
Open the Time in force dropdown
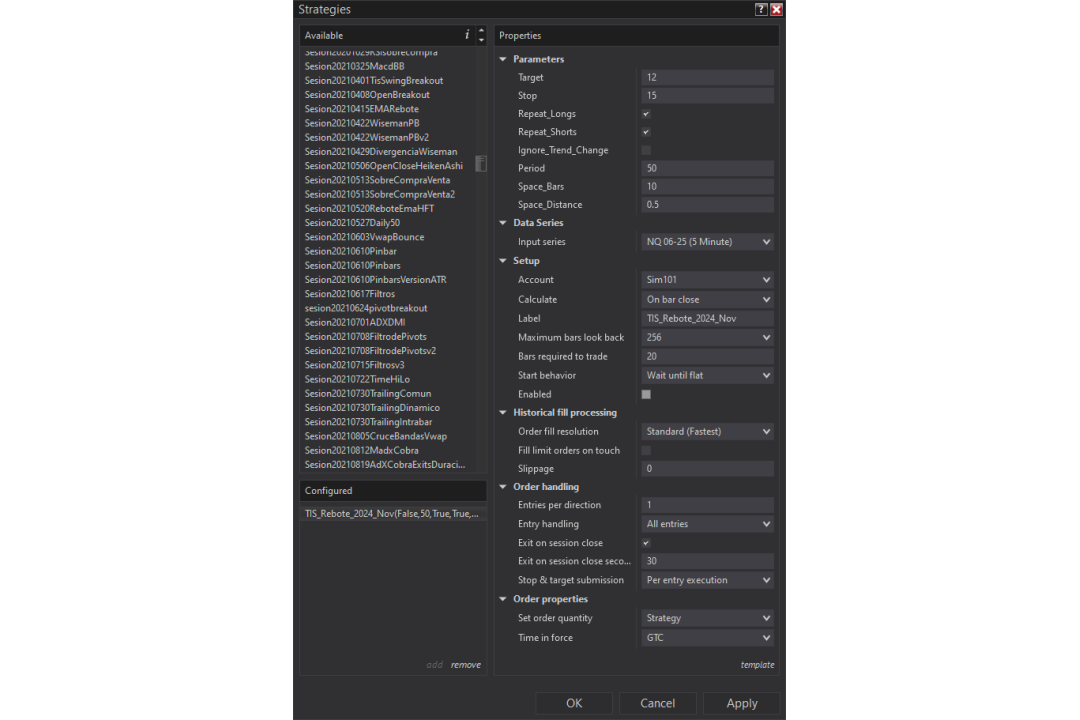pyautogui.click(x=707, y=638)
